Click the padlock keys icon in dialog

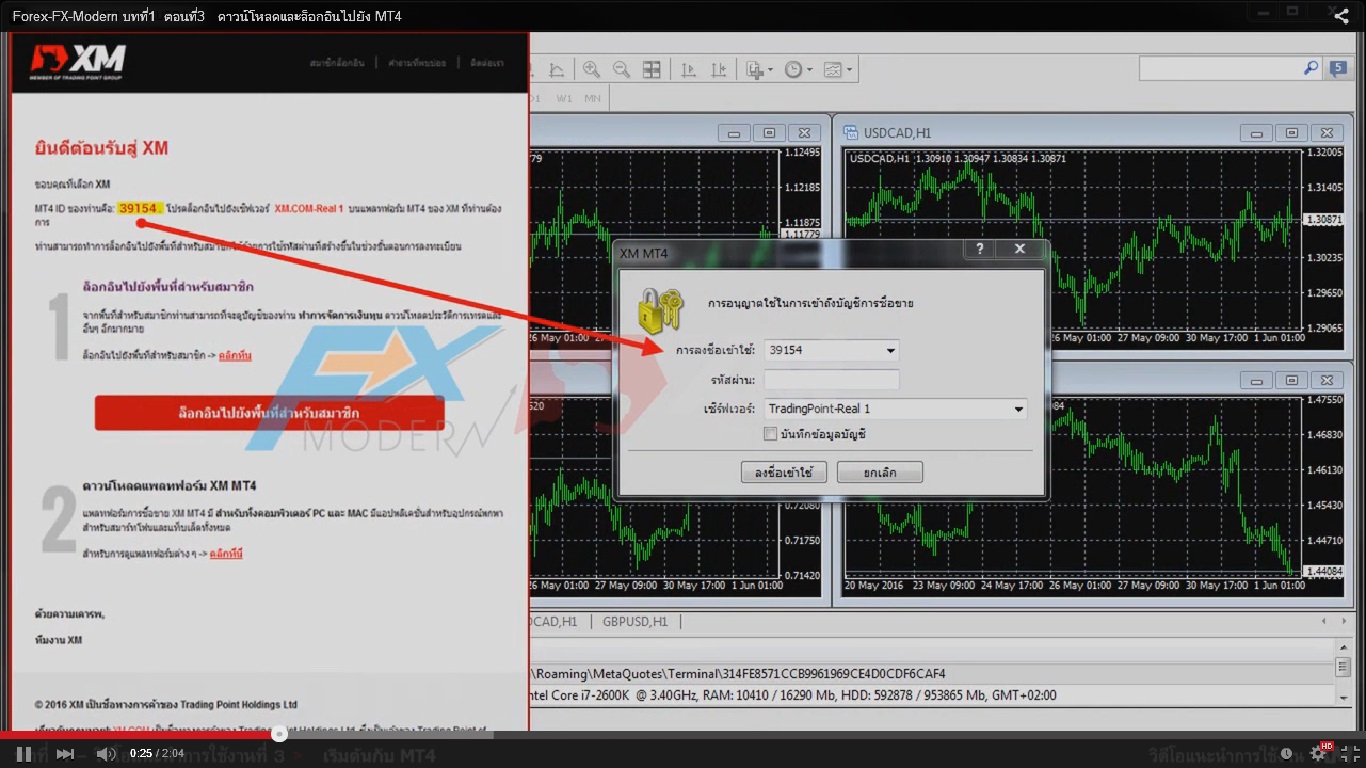662,311
